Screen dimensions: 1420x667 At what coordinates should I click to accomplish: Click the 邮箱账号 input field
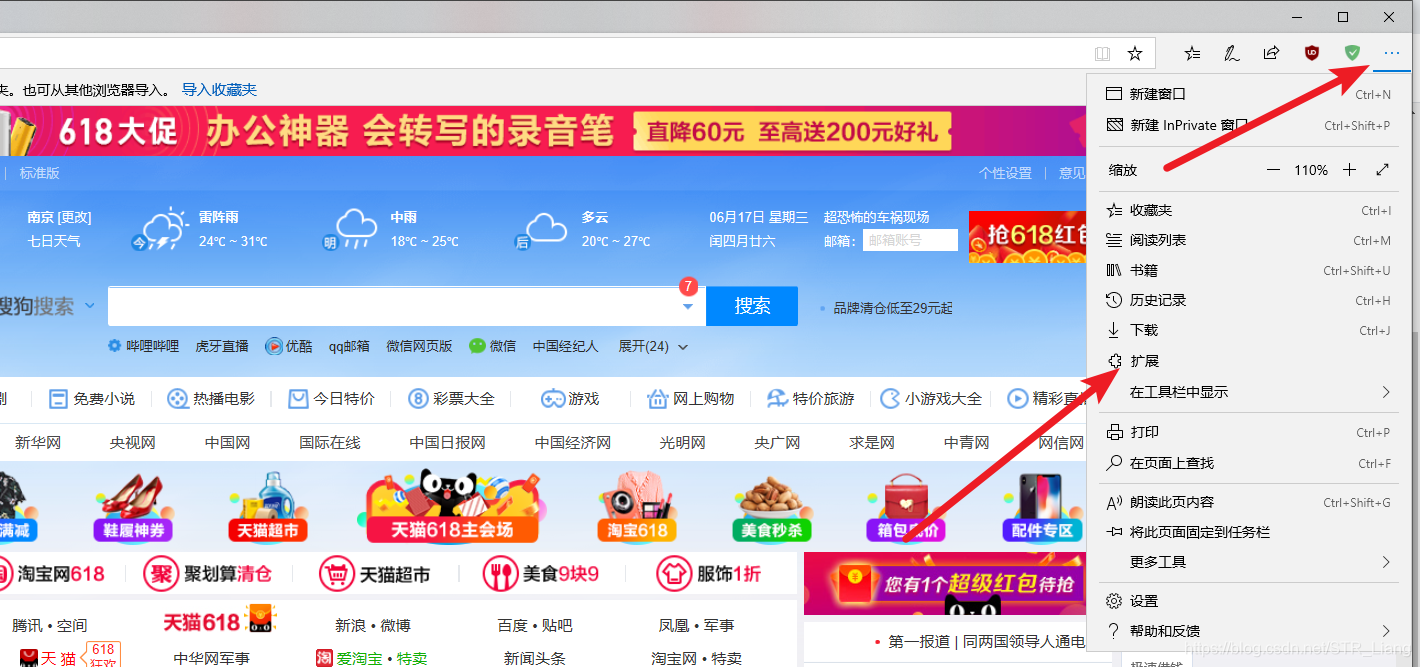pyautogui.click(x=910, y=240)
